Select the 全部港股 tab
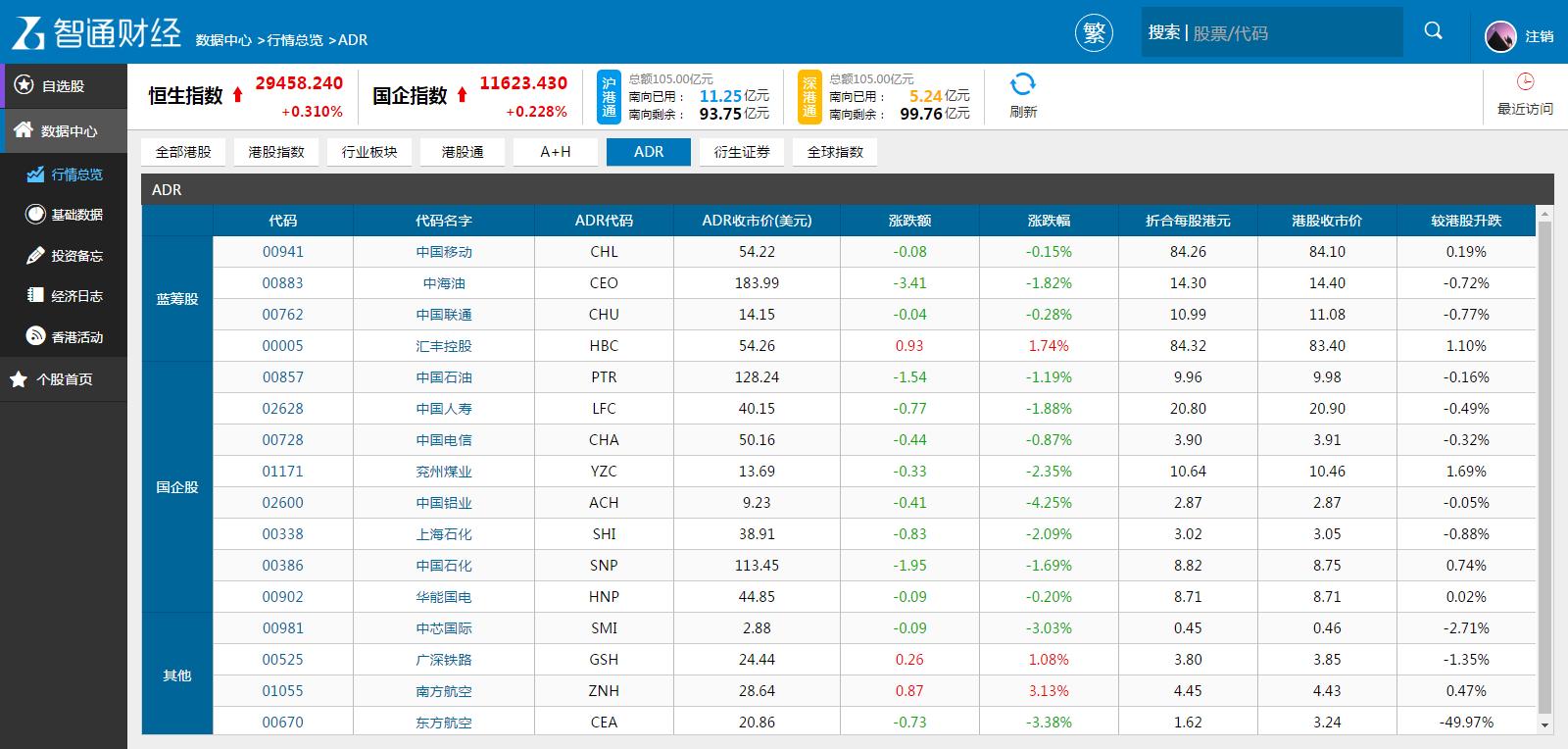The image size is (1568, 749). (x=183, y=152)
